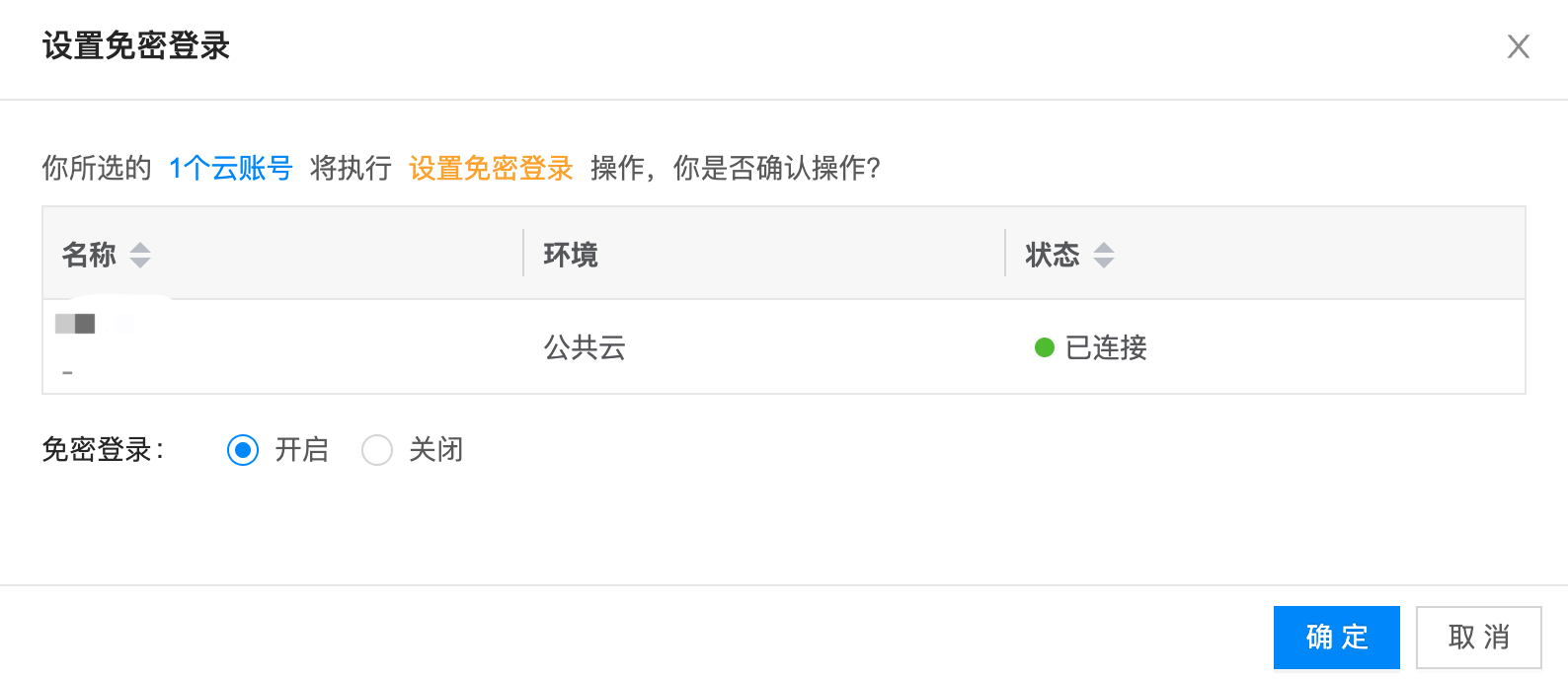
Task: Close the 设置免密登录 dialog with X
Action: [x=1518, y=46]
